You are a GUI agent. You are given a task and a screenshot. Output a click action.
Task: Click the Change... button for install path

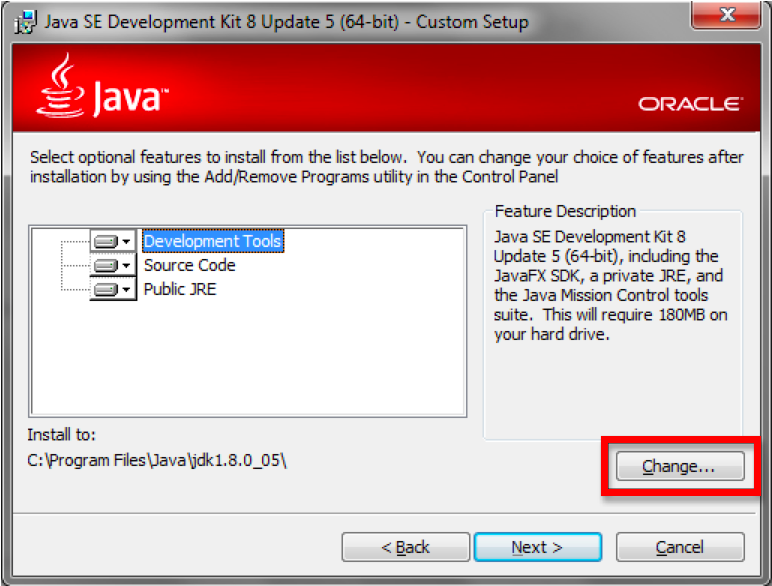click(680, 466)
